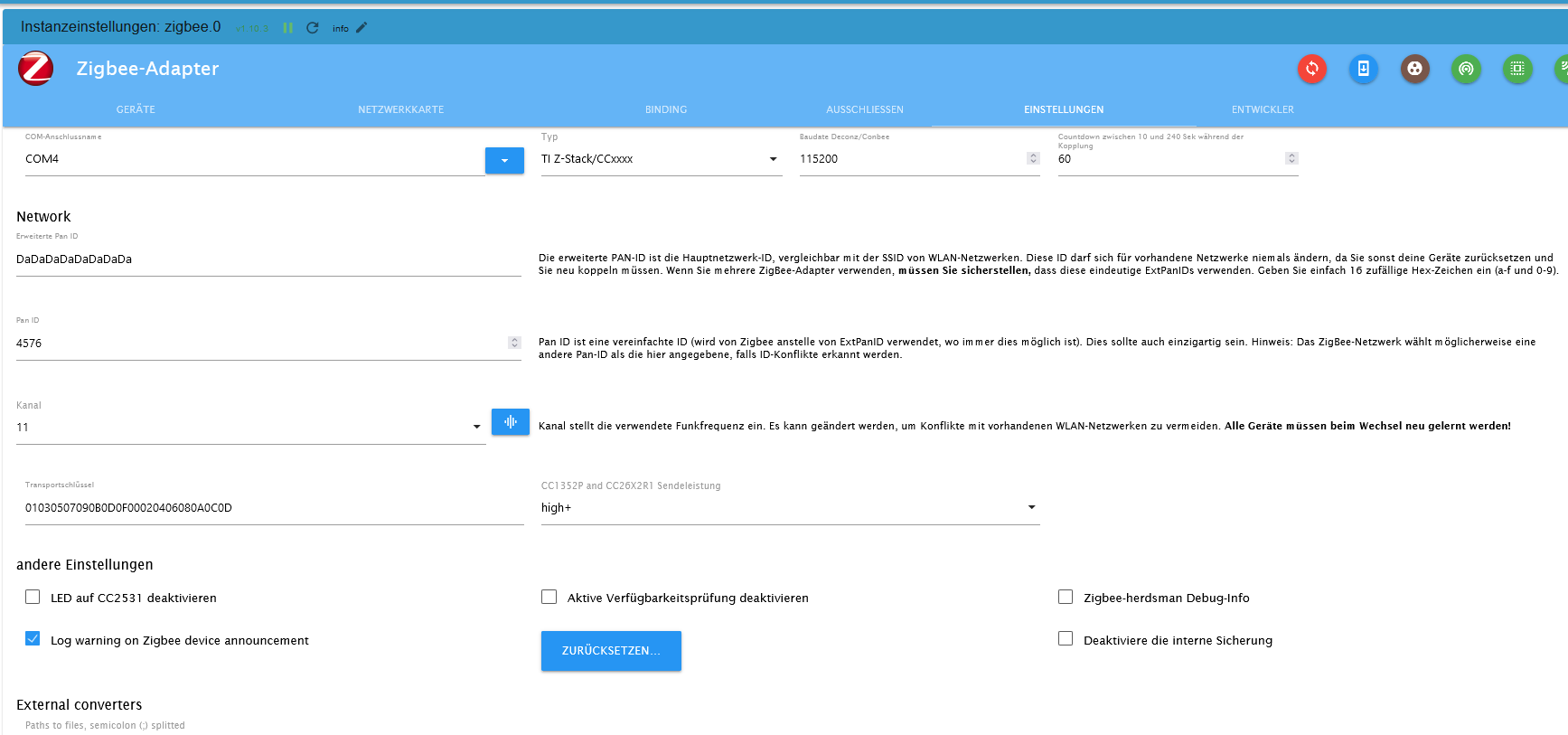Click the blue round phone download button
This screenshot has width=1568, height=735.
tap(1364, 69)
